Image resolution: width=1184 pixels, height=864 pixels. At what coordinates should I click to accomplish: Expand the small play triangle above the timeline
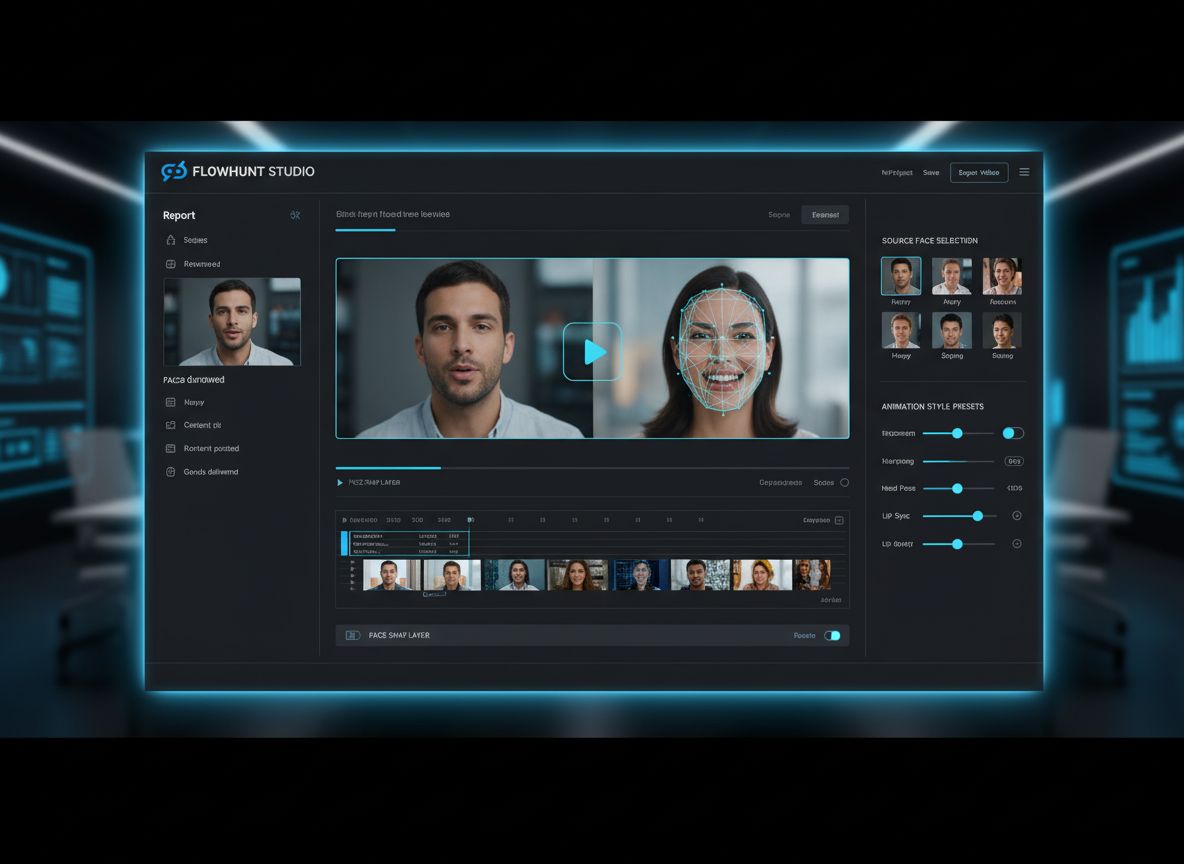[x=340, y=483]
